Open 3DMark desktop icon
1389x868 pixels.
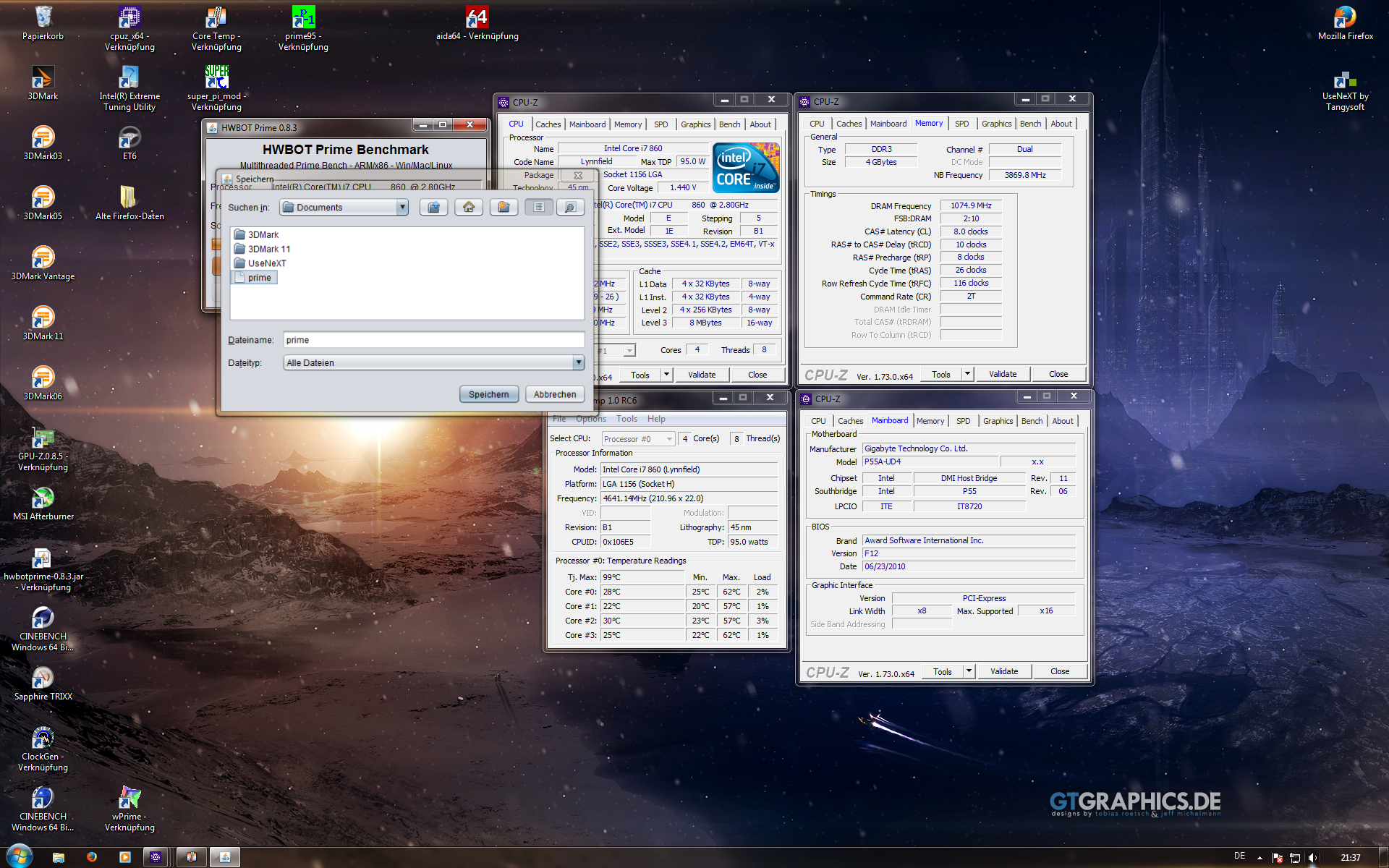[x=43, y=83]
